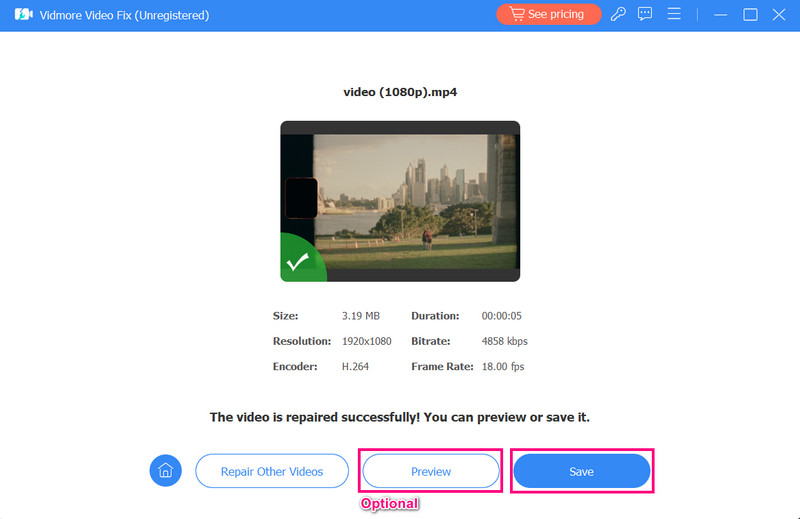This screenshot has height=519, width=800.
Task: Select the repaired video thumbnail
Action: click(400, 201)
